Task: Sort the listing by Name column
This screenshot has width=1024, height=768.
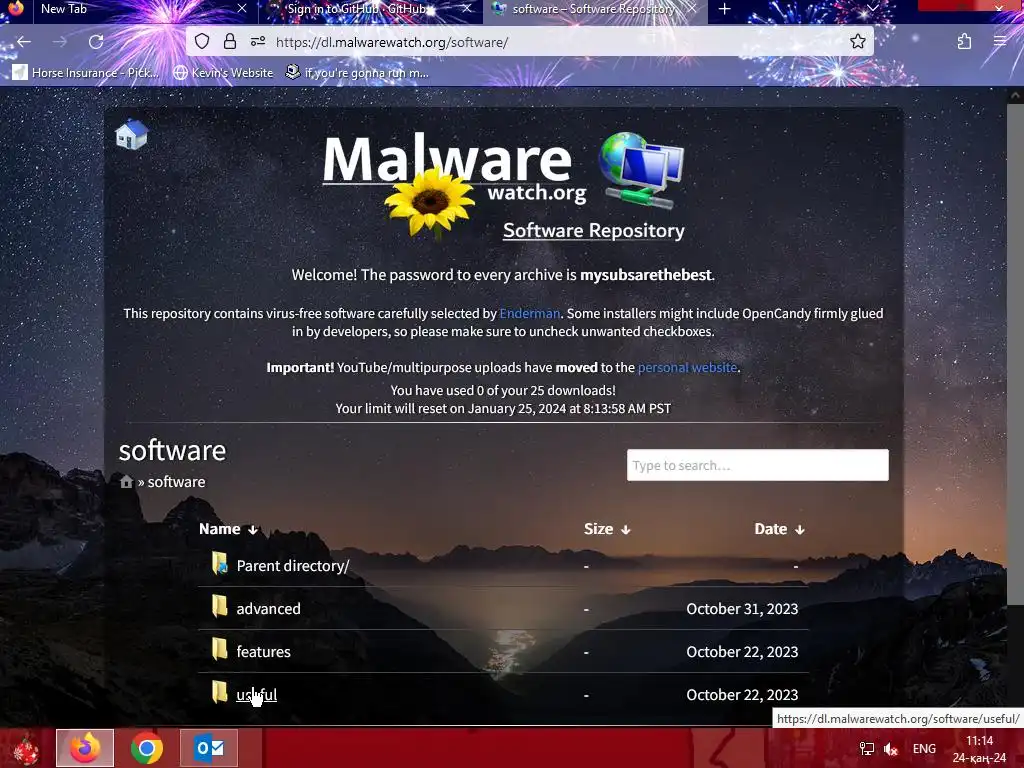Action: click(228, 529)
